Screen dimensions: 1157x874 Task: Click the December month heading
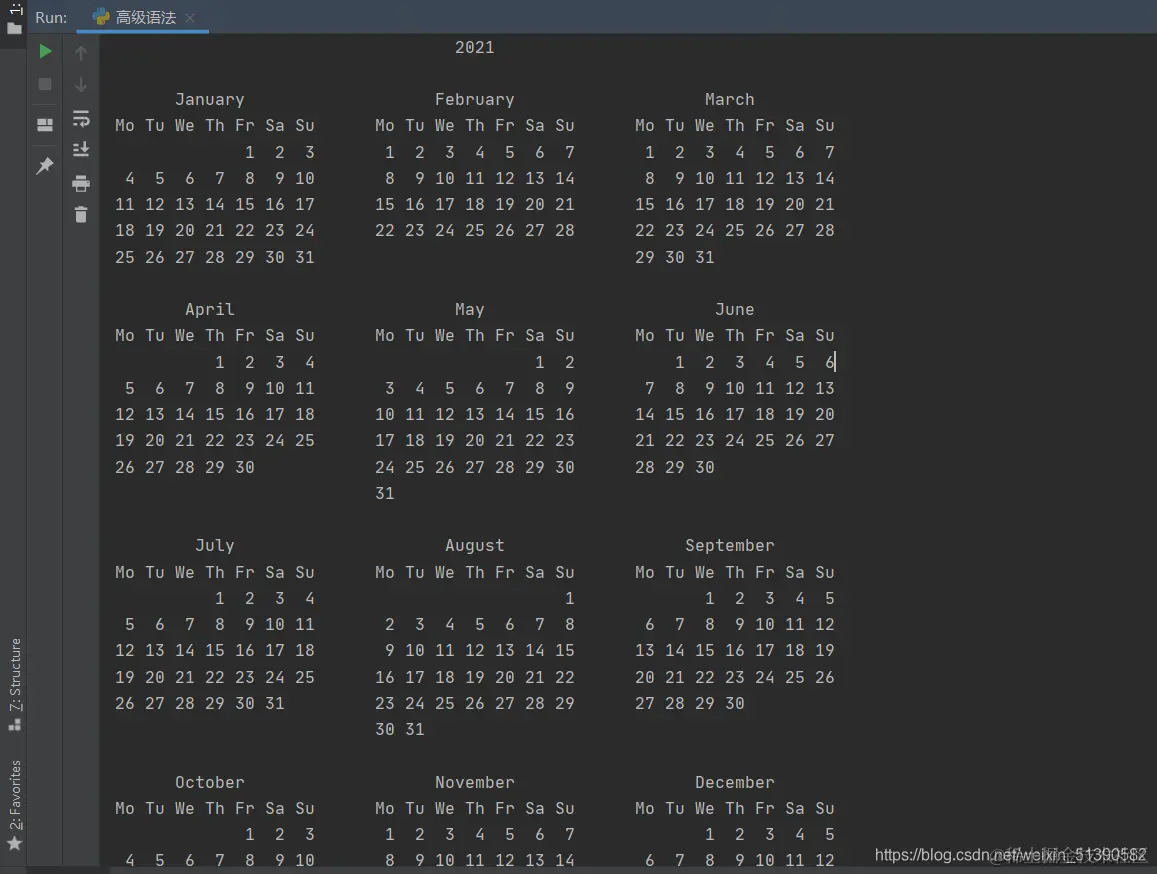pos(734,782)
